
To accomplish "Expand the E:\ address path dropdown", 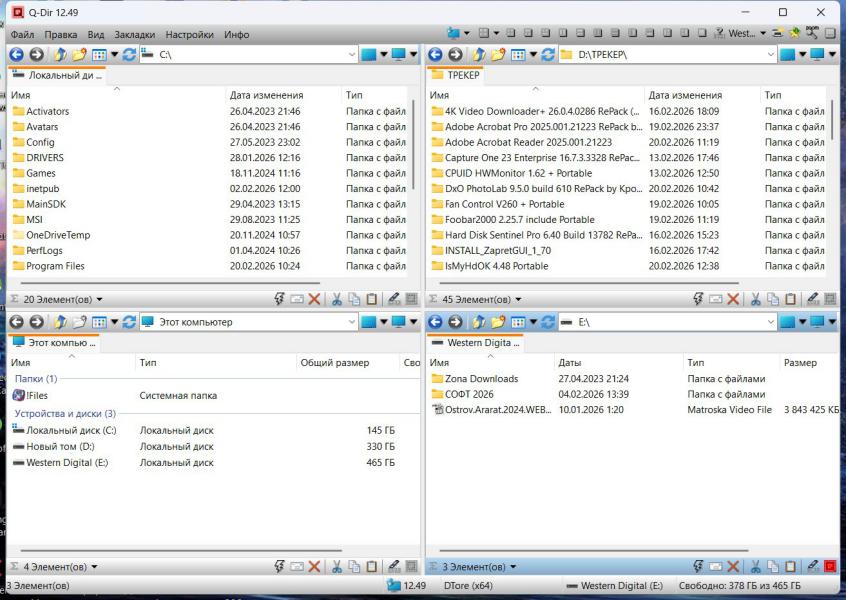I will pos(769,322).
